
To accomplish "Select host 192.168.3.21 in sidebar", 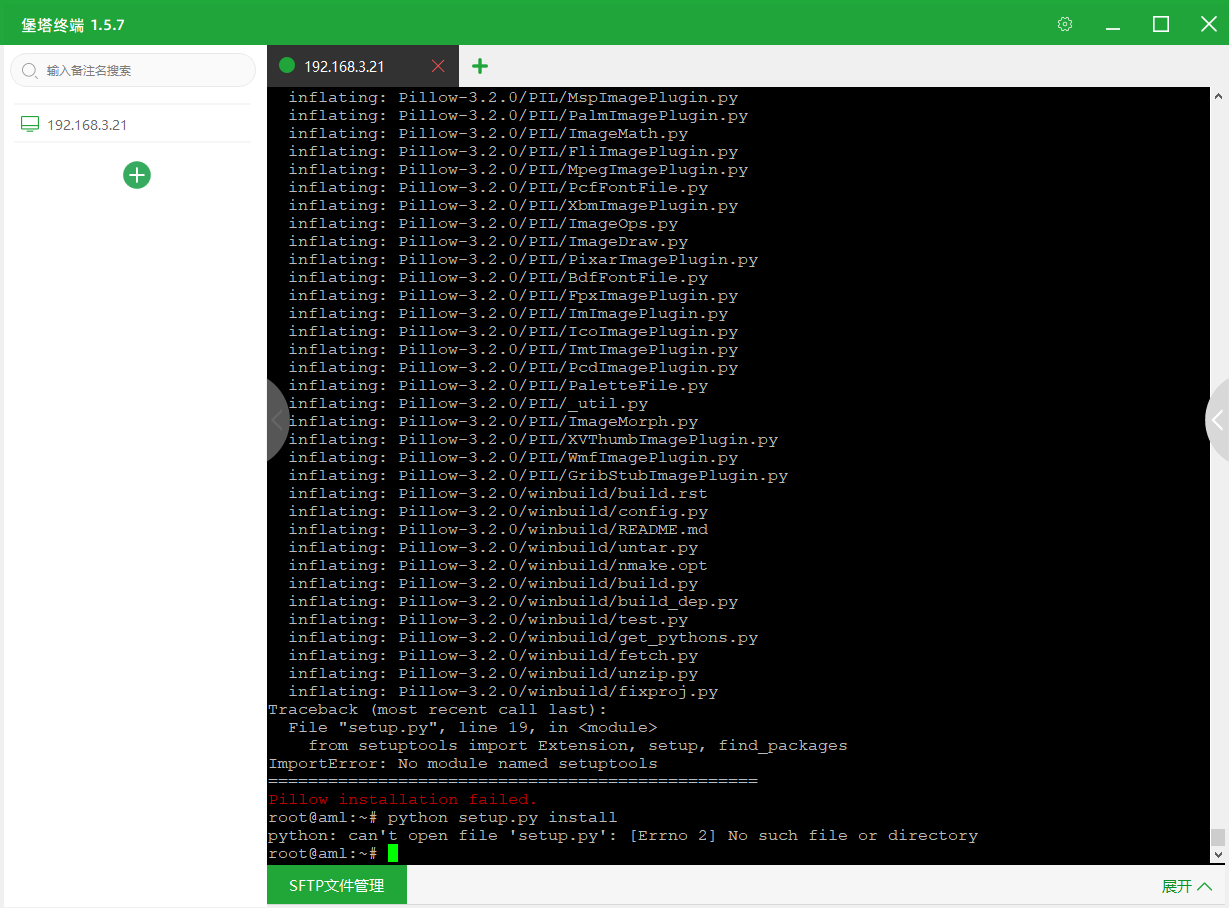I will pyautogui.click(x=132, y=124).
